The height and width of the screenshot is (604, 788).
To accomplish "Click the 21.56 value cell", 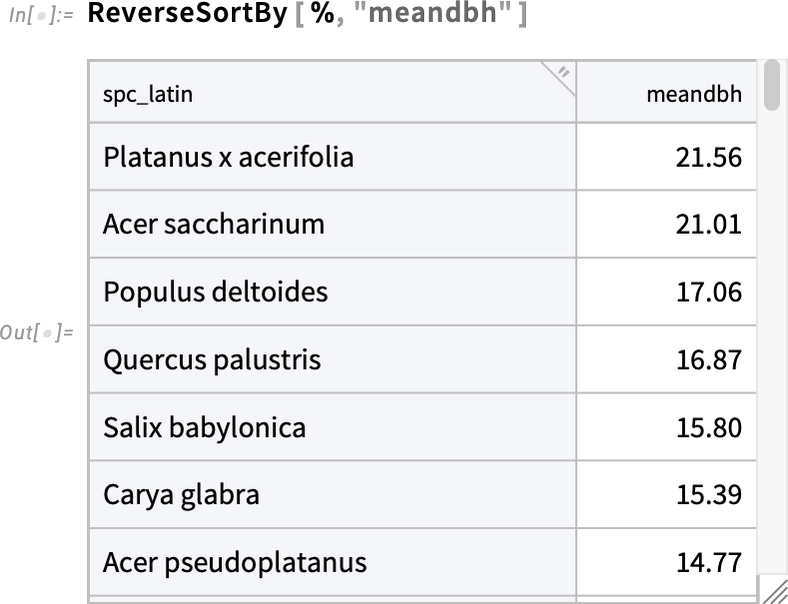I will tap(666, 157).
